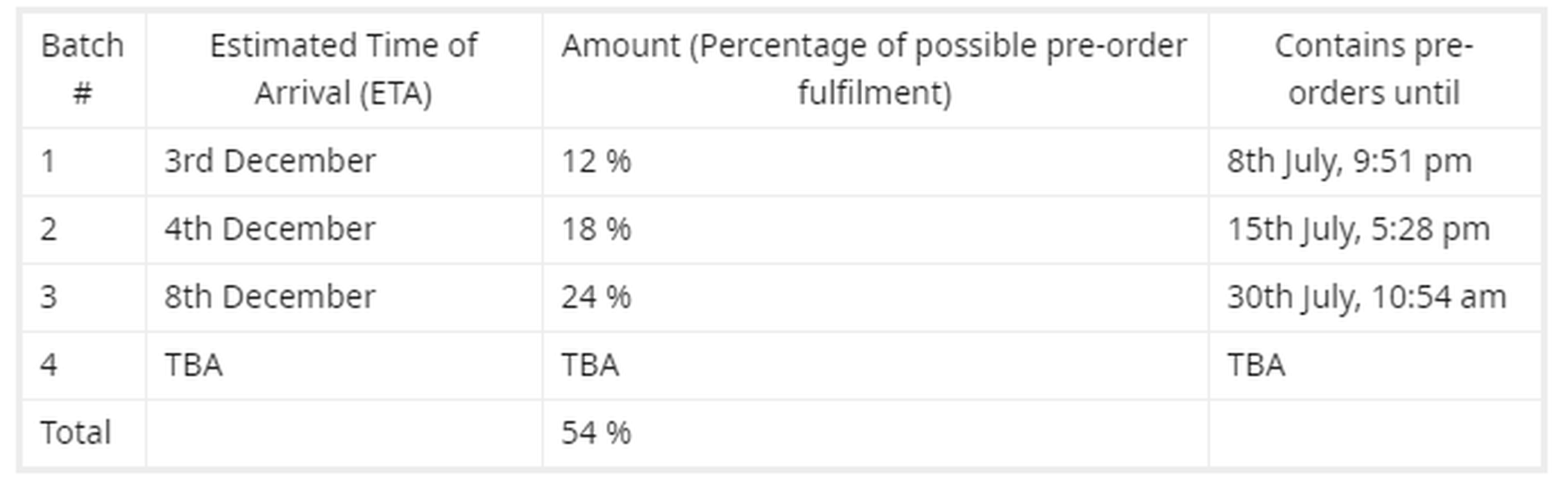Click the Amount percentage column header
1568x480 pixels.
[875, 69]
